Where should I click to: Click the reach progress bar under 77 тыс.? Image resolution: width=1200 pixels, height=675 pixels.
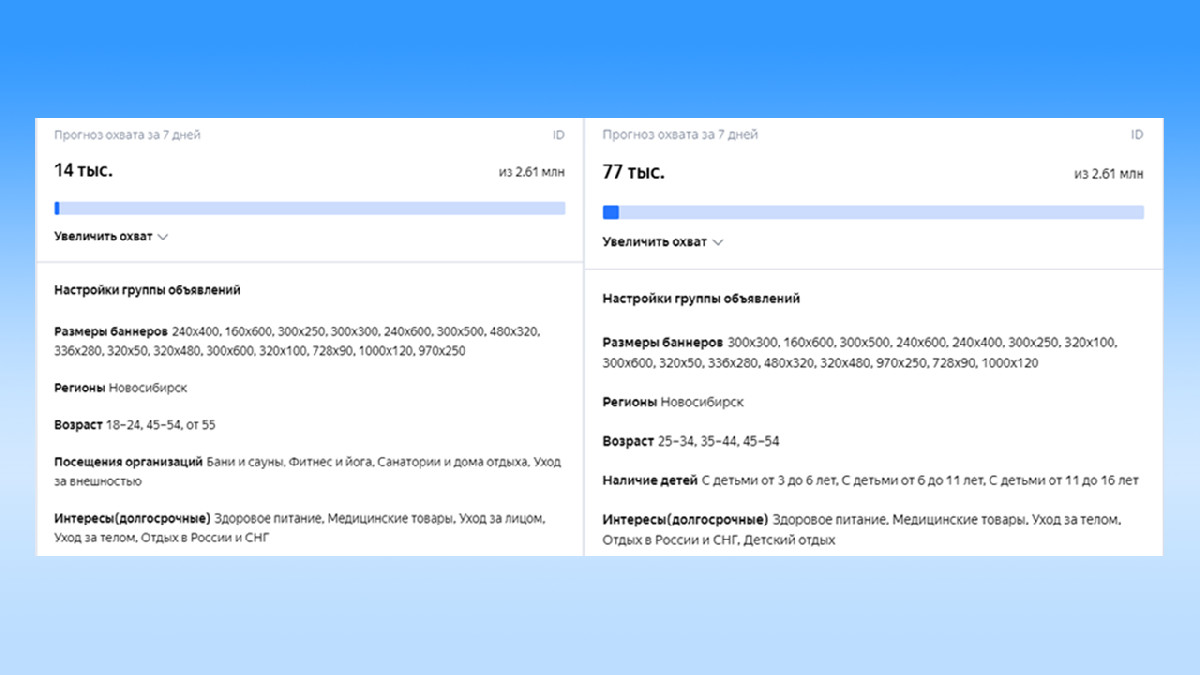tap(873, 212)
